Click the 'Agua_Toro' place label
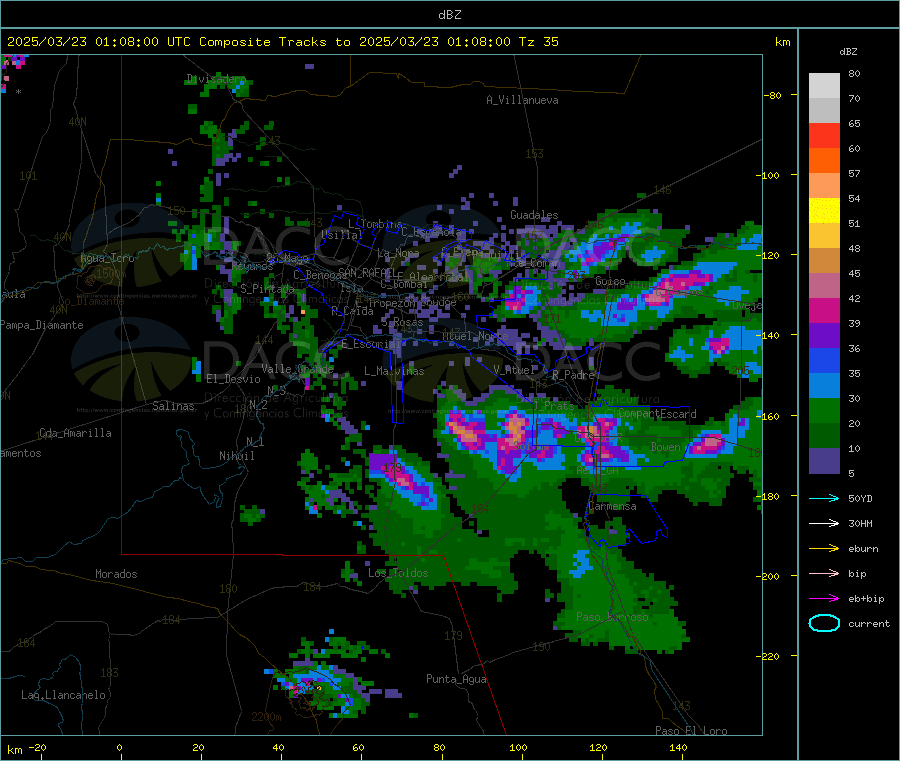The width and height of the screenshot is (900, 761). [107, 258]
